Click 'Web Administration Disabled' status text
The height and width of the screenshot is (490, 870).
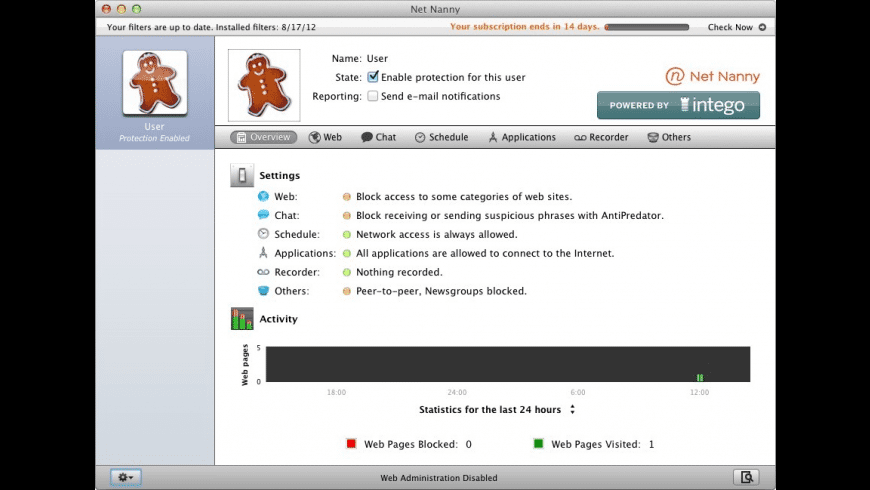tap(438, 478)
